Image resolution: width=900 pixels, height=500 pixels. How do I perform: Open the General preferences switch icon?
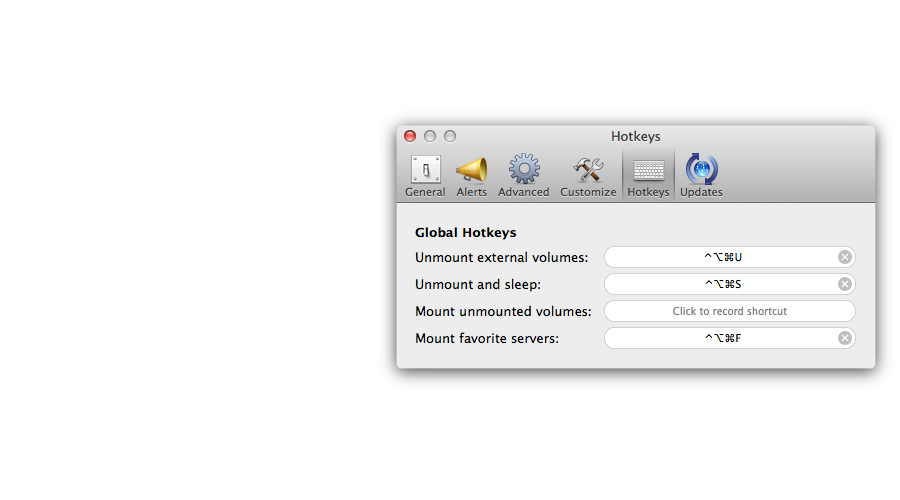(425, 170)
